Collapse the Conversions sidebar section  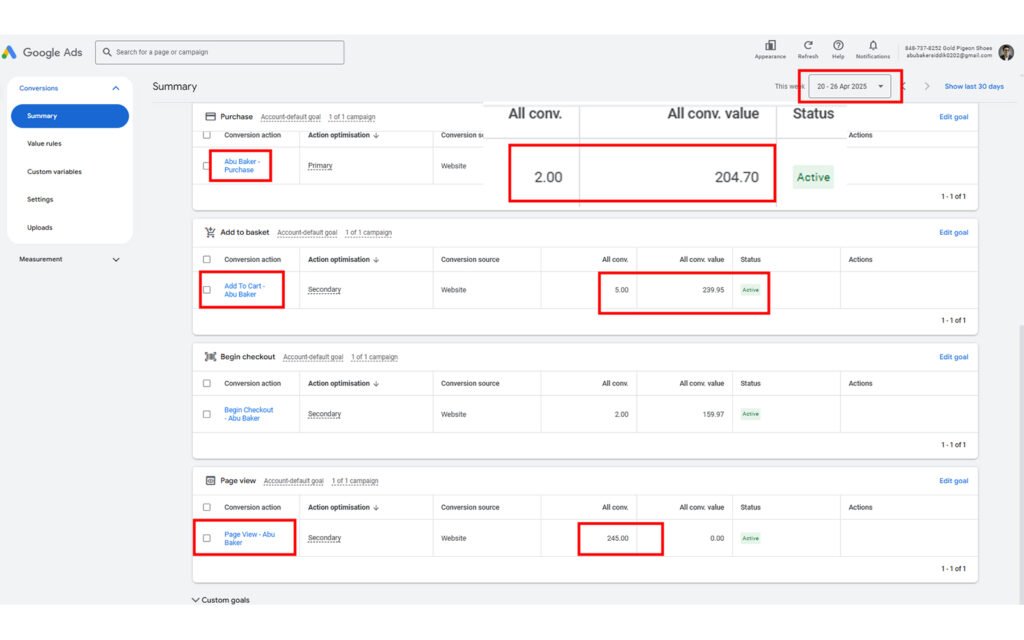click(116, 88)
